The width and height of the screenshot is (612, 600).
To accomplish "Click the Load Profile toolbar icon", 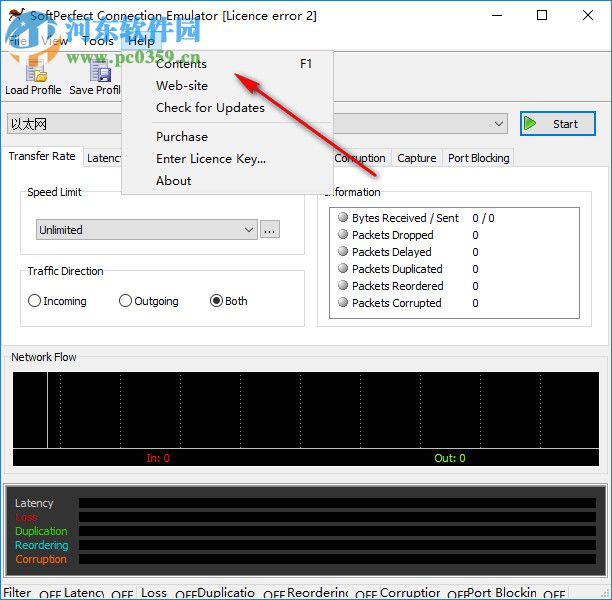I will 36,71.
